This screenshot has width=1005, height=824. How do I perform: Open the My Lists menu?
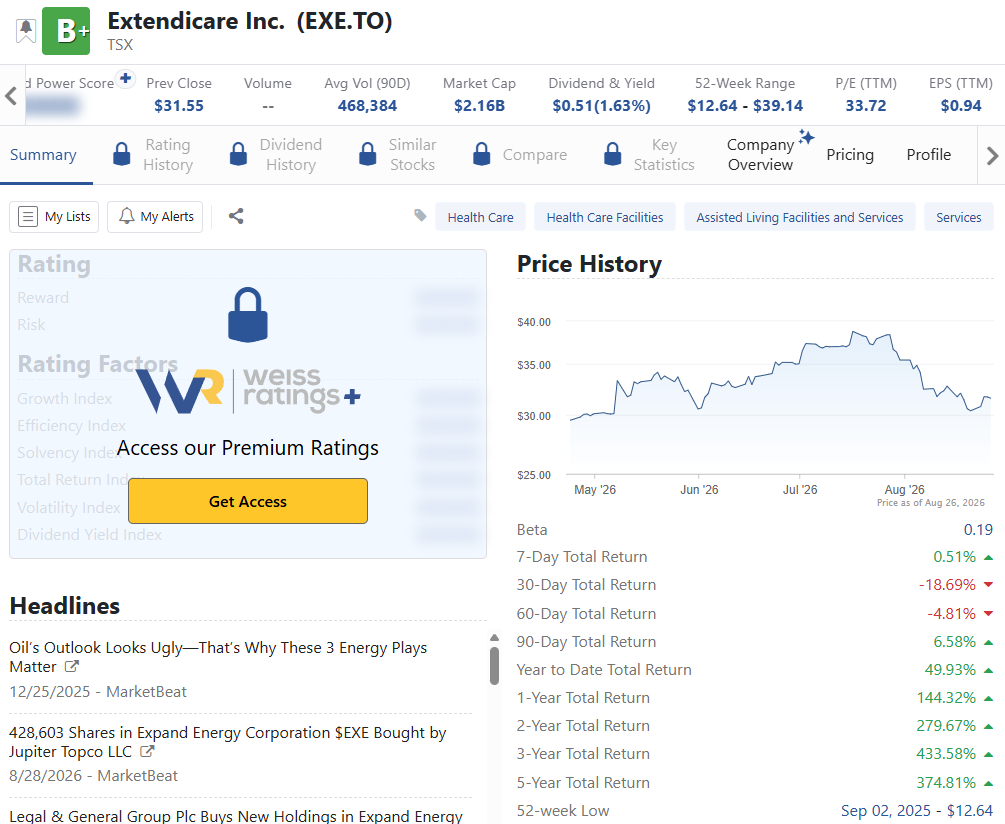coord(54,217)
